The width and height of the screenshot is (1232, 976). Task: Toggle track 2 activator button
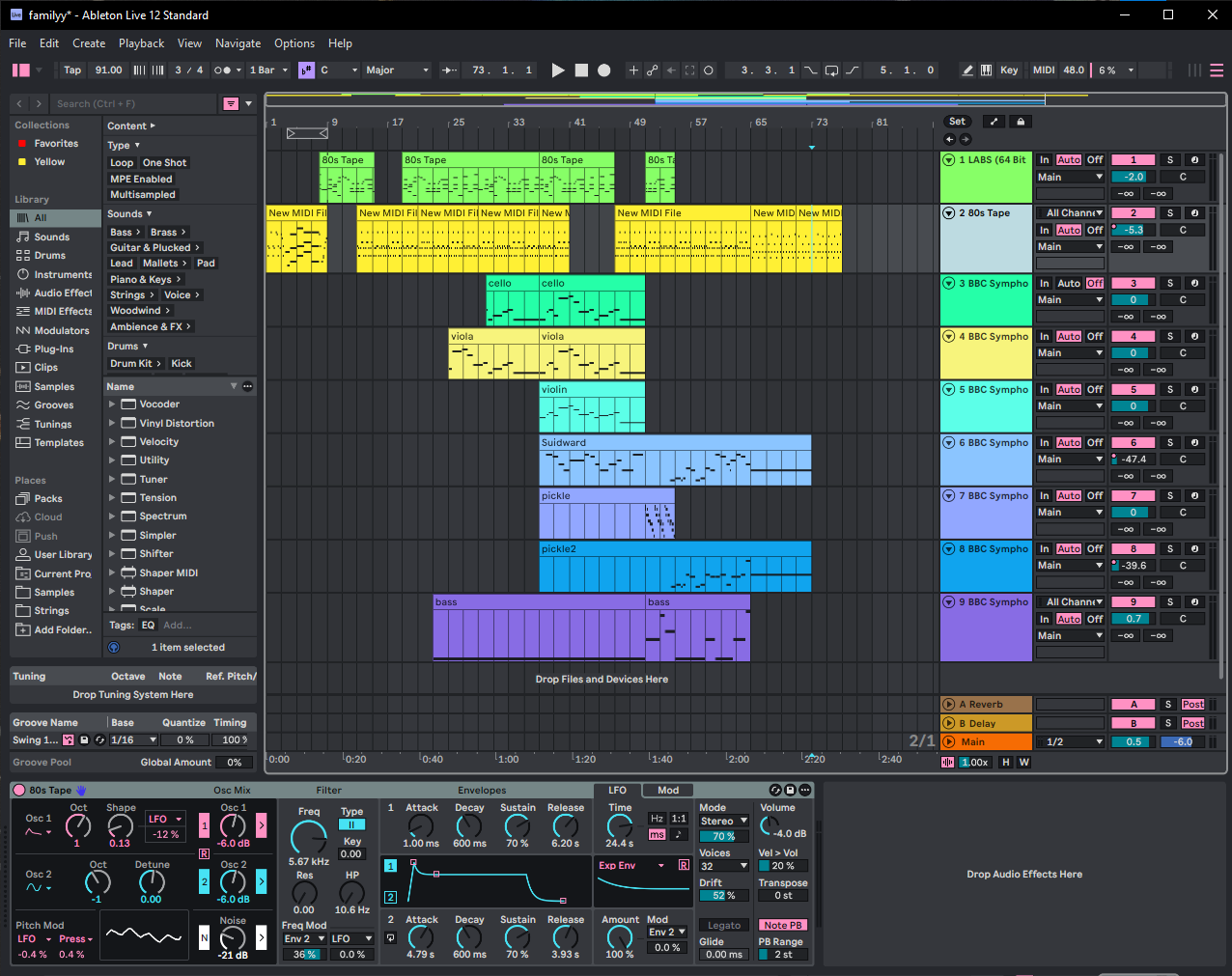(1134, 213)
